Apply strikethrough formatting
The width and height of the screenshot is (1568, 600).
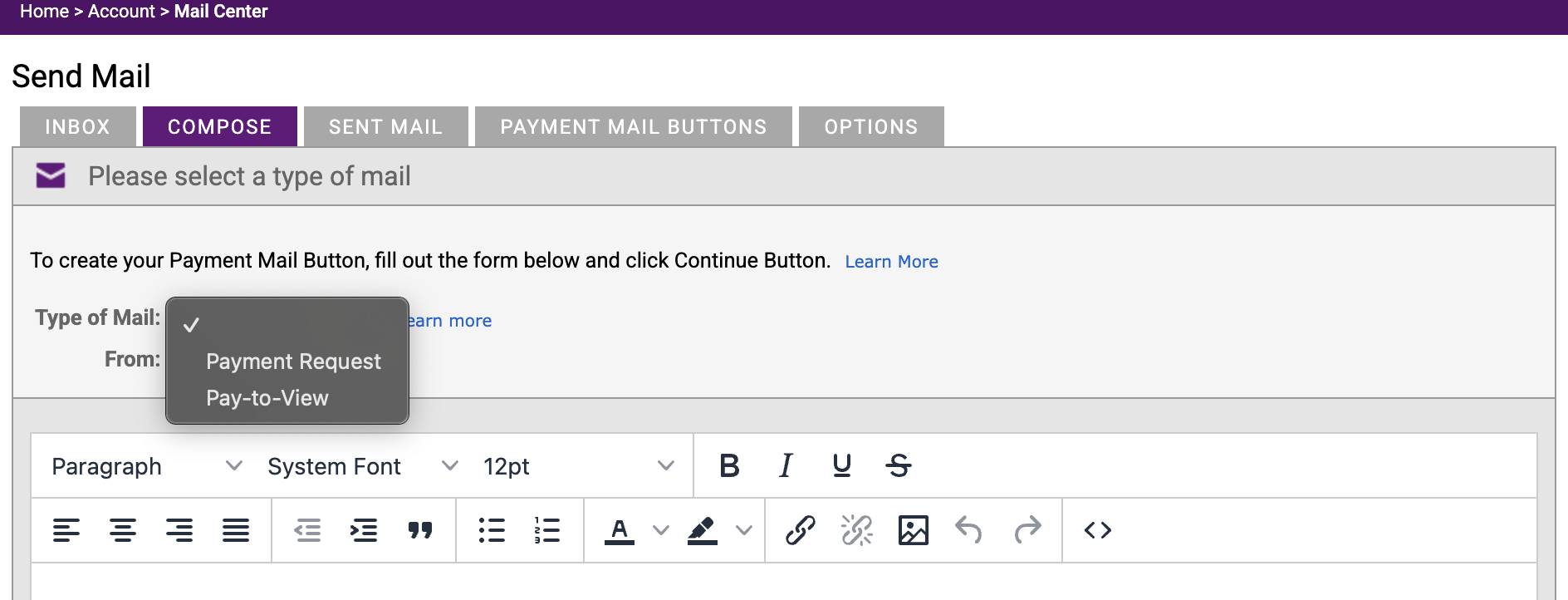tap(898, 465)
